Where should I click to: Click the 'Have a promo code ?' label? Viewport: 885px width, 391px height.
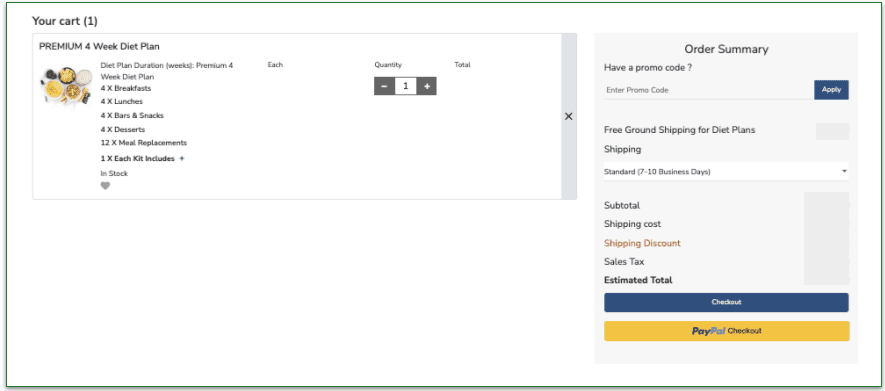(648, 68)
